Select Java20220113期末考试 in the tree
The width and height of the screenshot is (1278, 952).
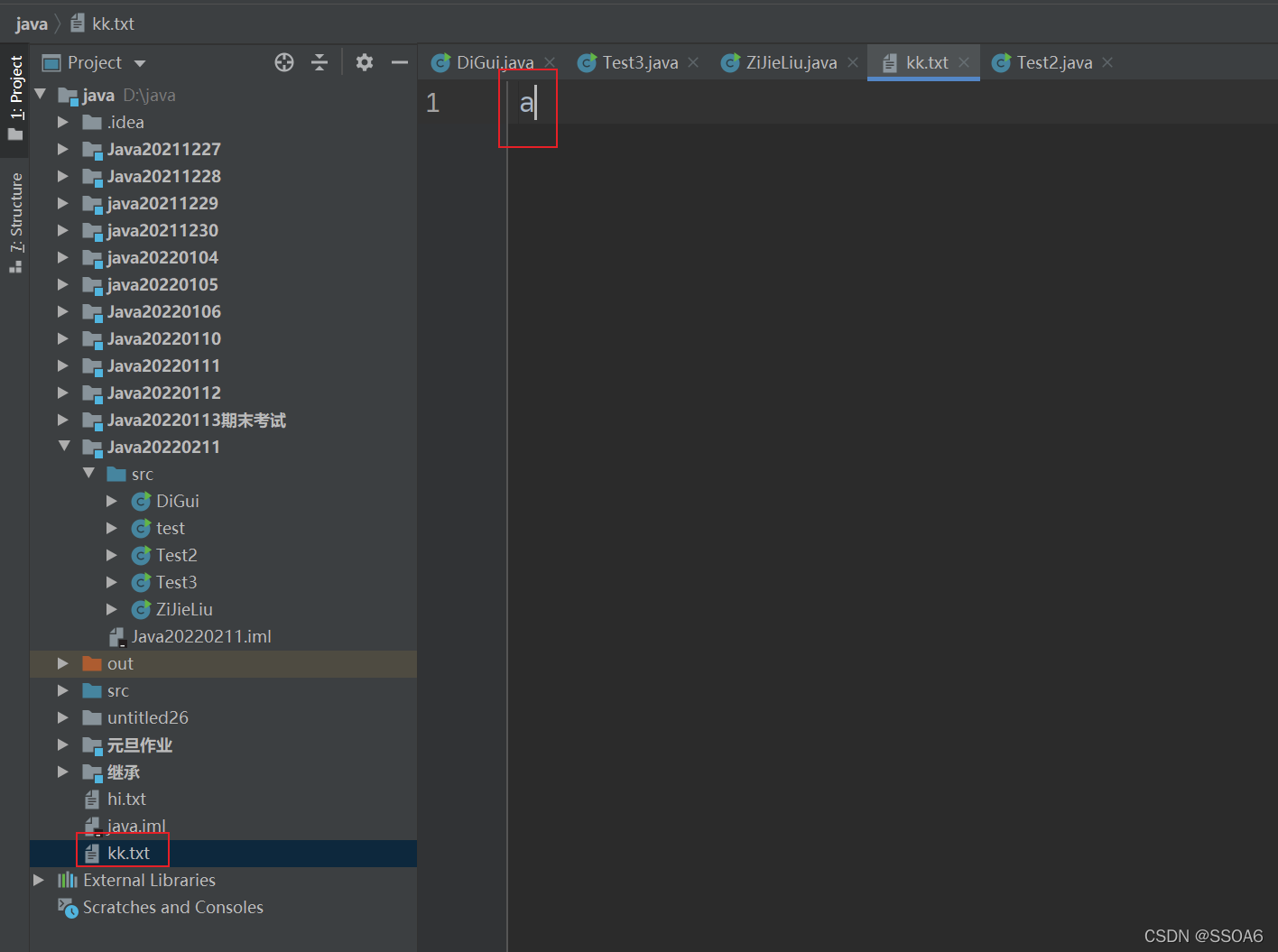click(197, 420)
